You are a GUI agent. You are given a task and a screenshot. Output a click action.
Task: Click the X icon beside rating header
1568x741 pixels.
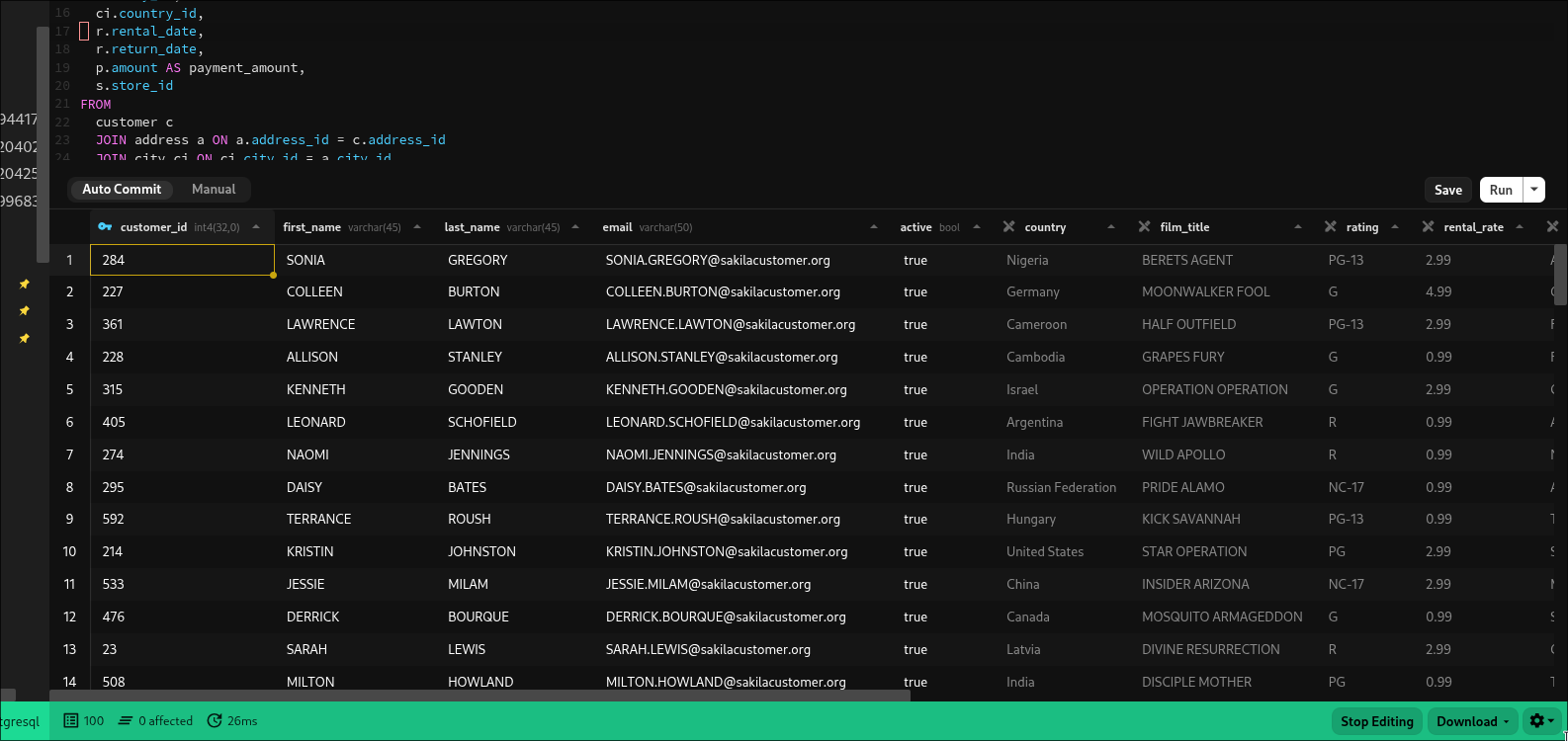point(1330,227)
